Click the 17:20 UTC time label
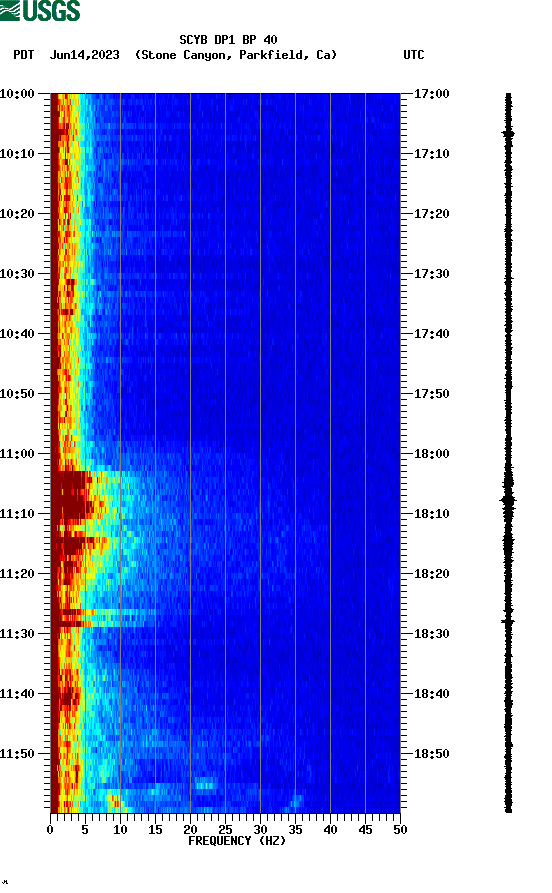This screenshot has width=552, height=893. pos(431,214)
